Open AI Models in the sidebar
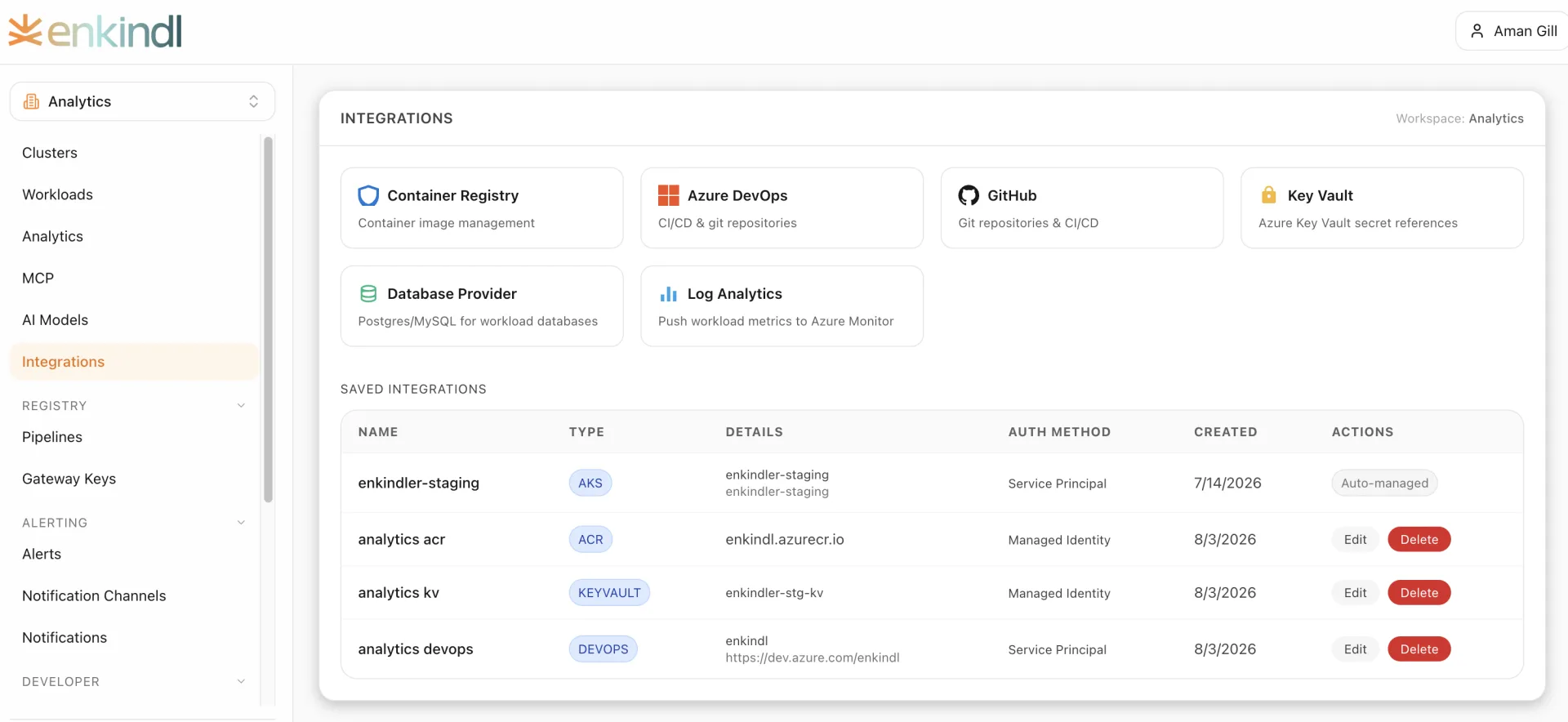 tap(55, 320)
